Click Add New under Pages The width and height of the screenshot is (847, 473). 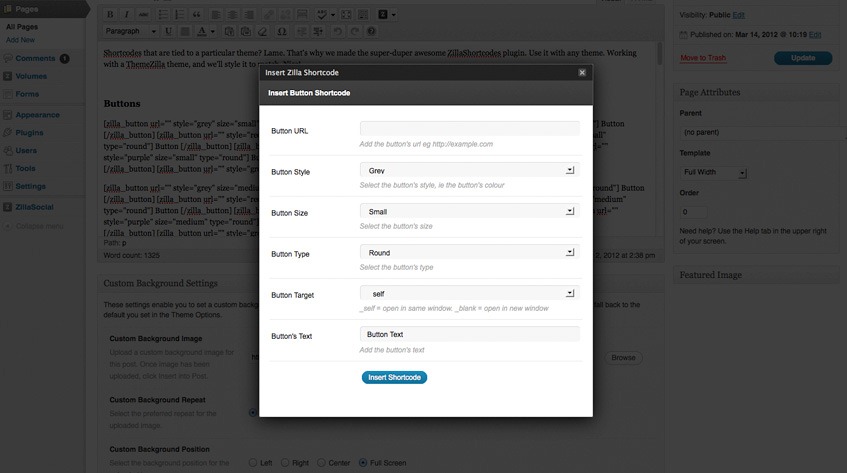[x=20, y=40]
